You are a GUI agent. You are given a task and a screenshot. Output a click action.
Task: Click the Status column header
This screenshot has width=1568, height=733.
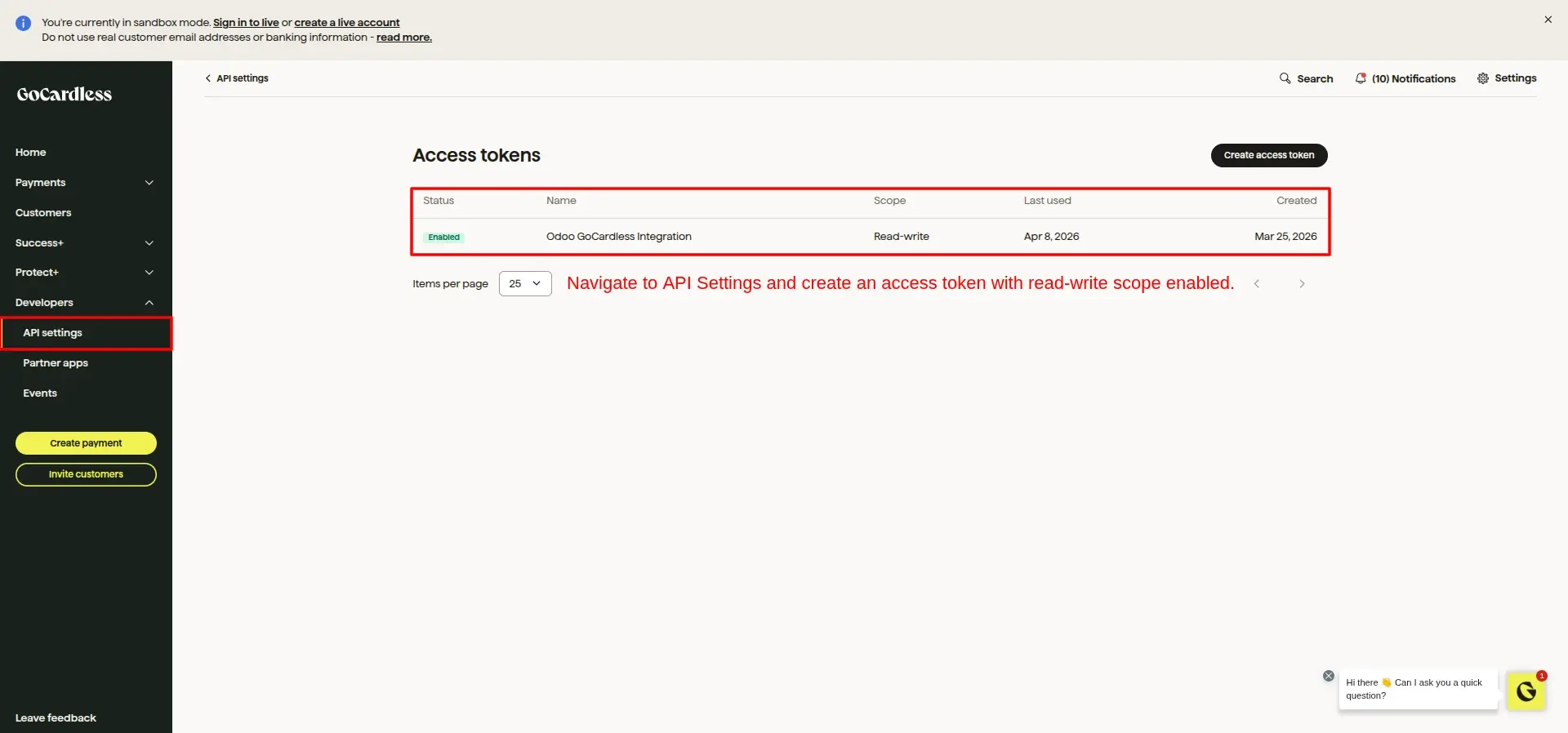click(439, 201)
